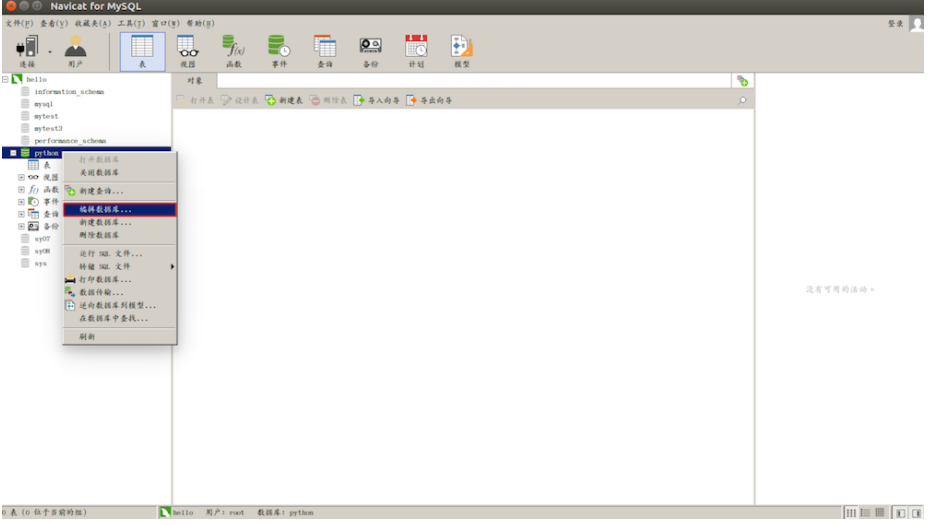Open the 事件 (Event) toolbar icon
This screenshot has height=525, width=932.
(x=279, y=51)
